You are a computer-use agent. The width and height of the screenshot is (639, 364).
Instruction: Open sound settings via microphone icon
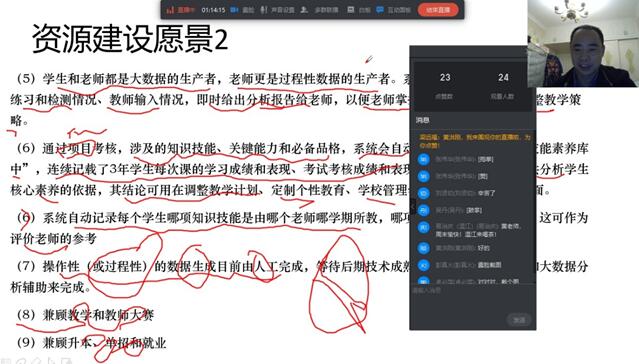pyautogui.click(x=264, y=10)
